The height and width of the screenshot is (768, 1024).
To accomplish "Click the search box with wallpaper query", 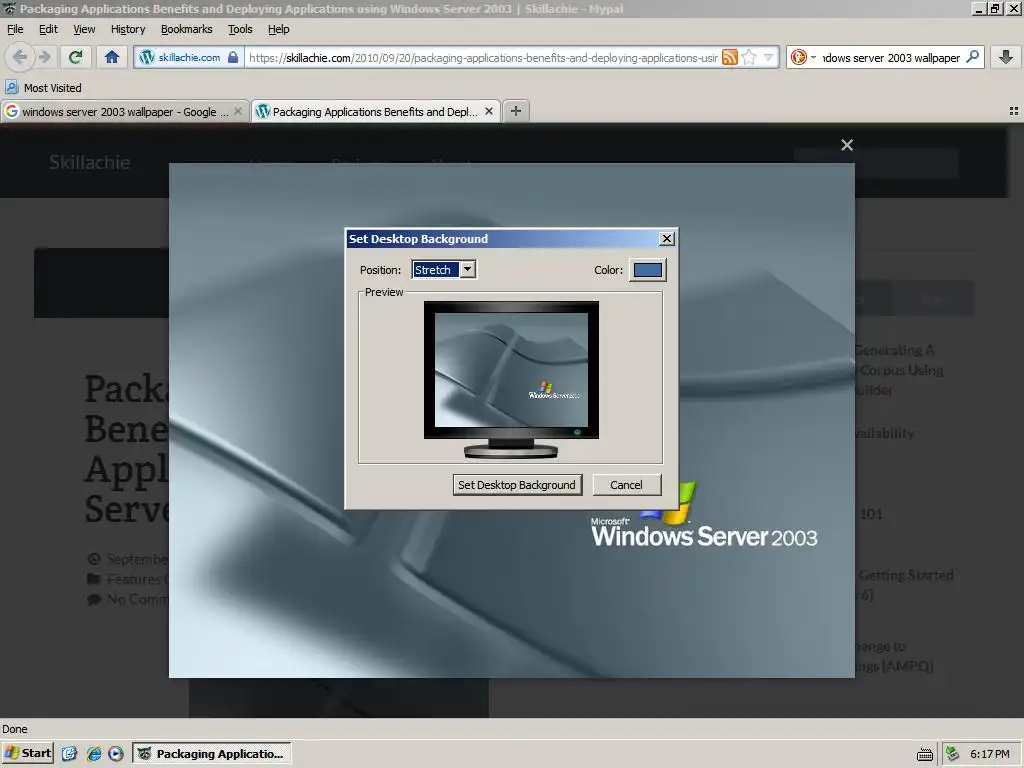I will 891,57.
